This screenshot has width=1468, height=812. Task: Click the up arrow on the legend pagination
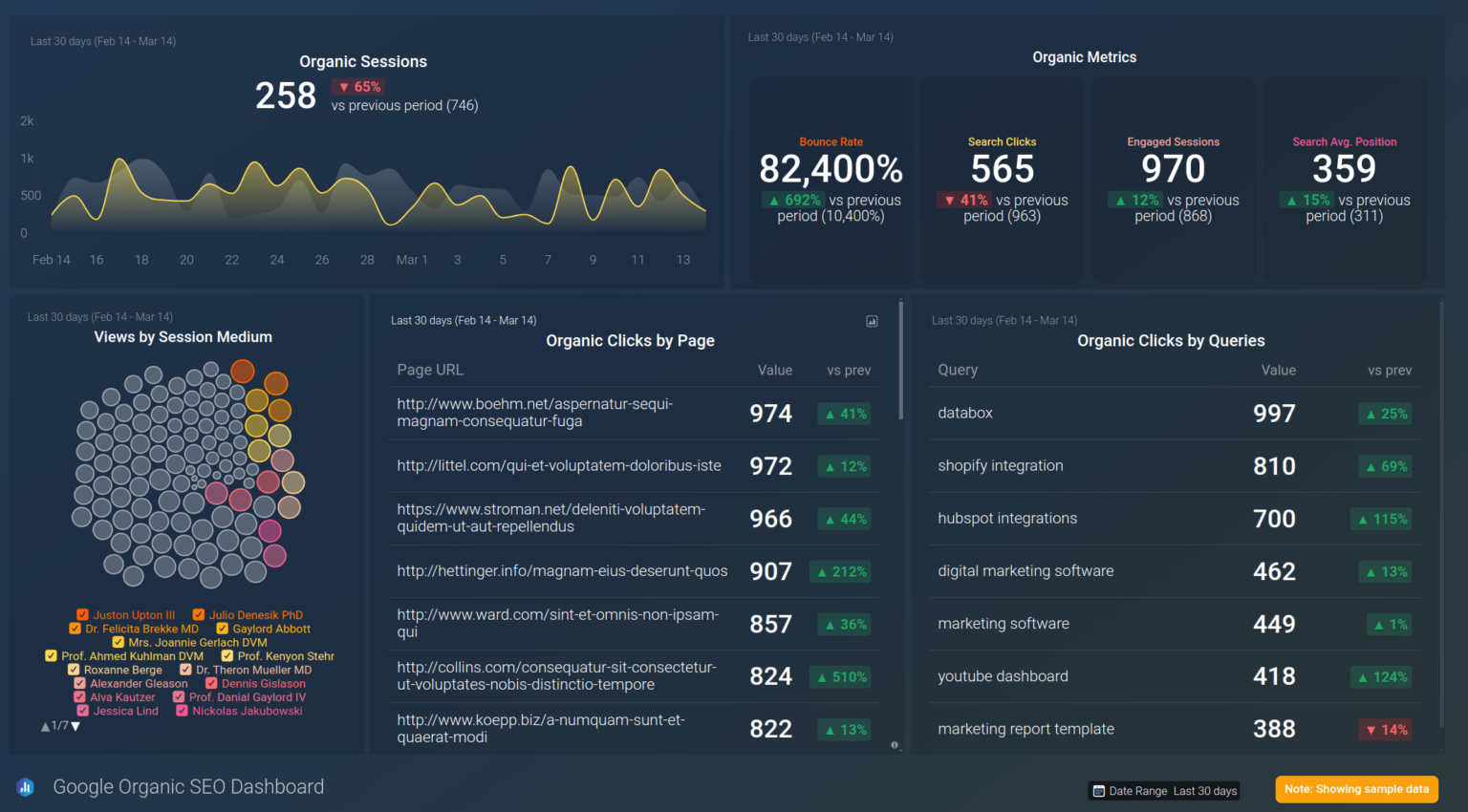(x=45, y=727)
